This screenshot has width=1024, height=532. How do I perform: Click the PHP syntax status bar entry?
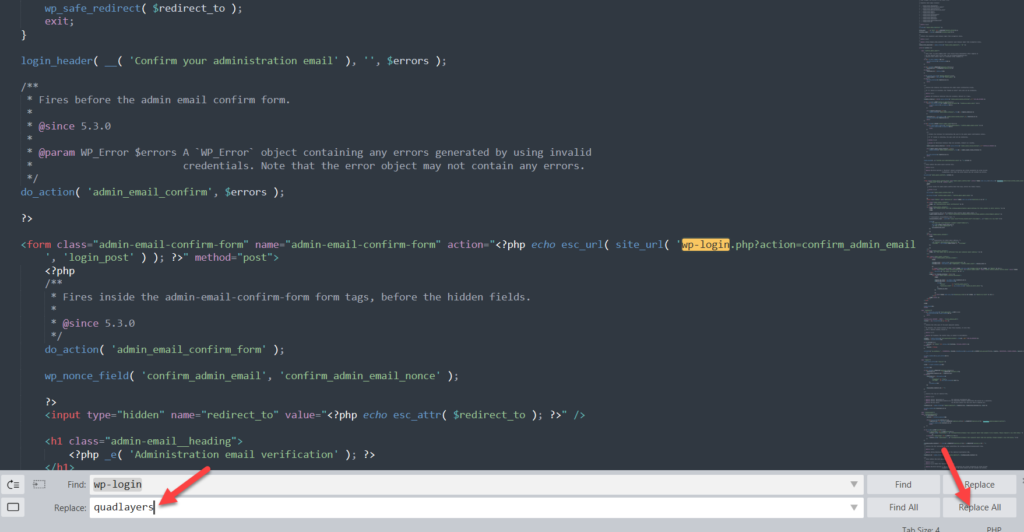(993, 529)
